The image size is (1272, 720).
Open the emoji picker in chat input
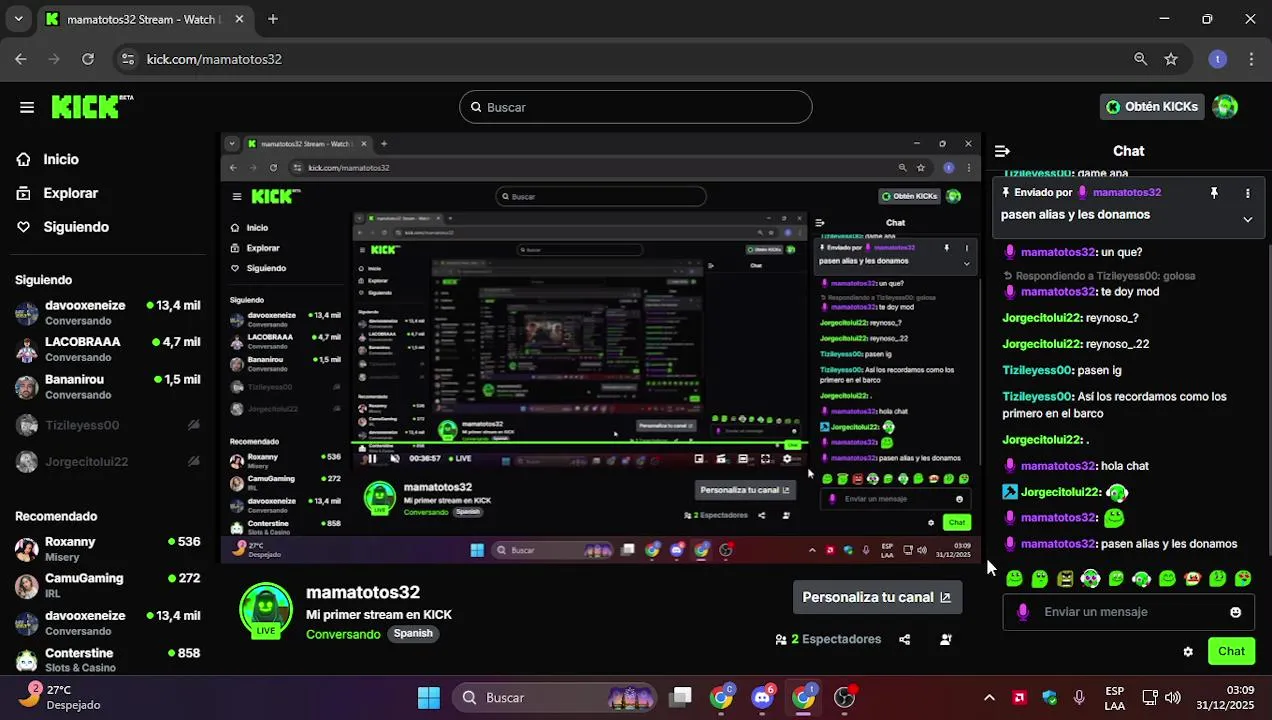(x=1236, y=612)
